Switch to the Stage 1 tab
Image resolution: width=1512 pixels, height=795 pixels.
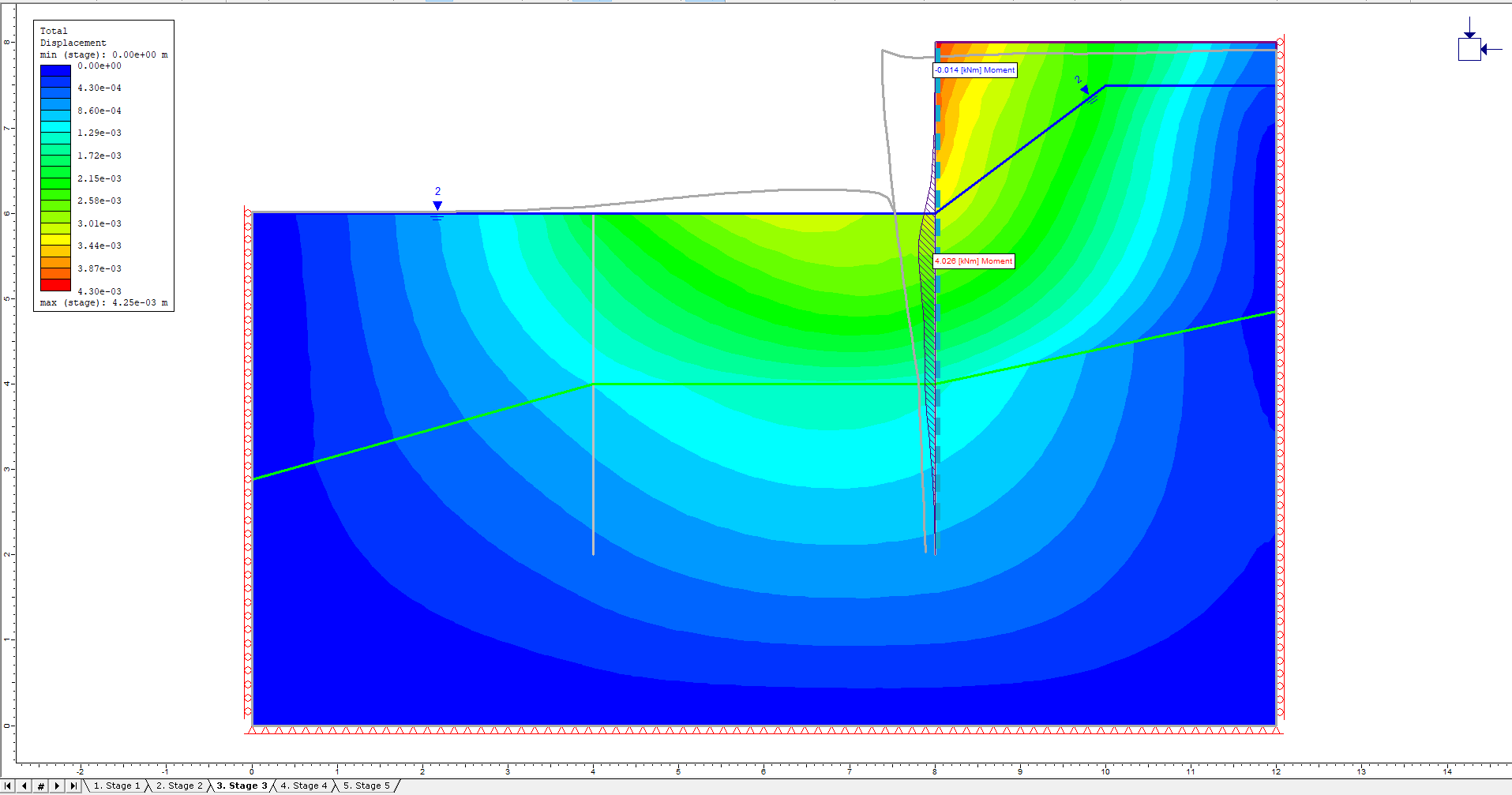click(117, 786)
